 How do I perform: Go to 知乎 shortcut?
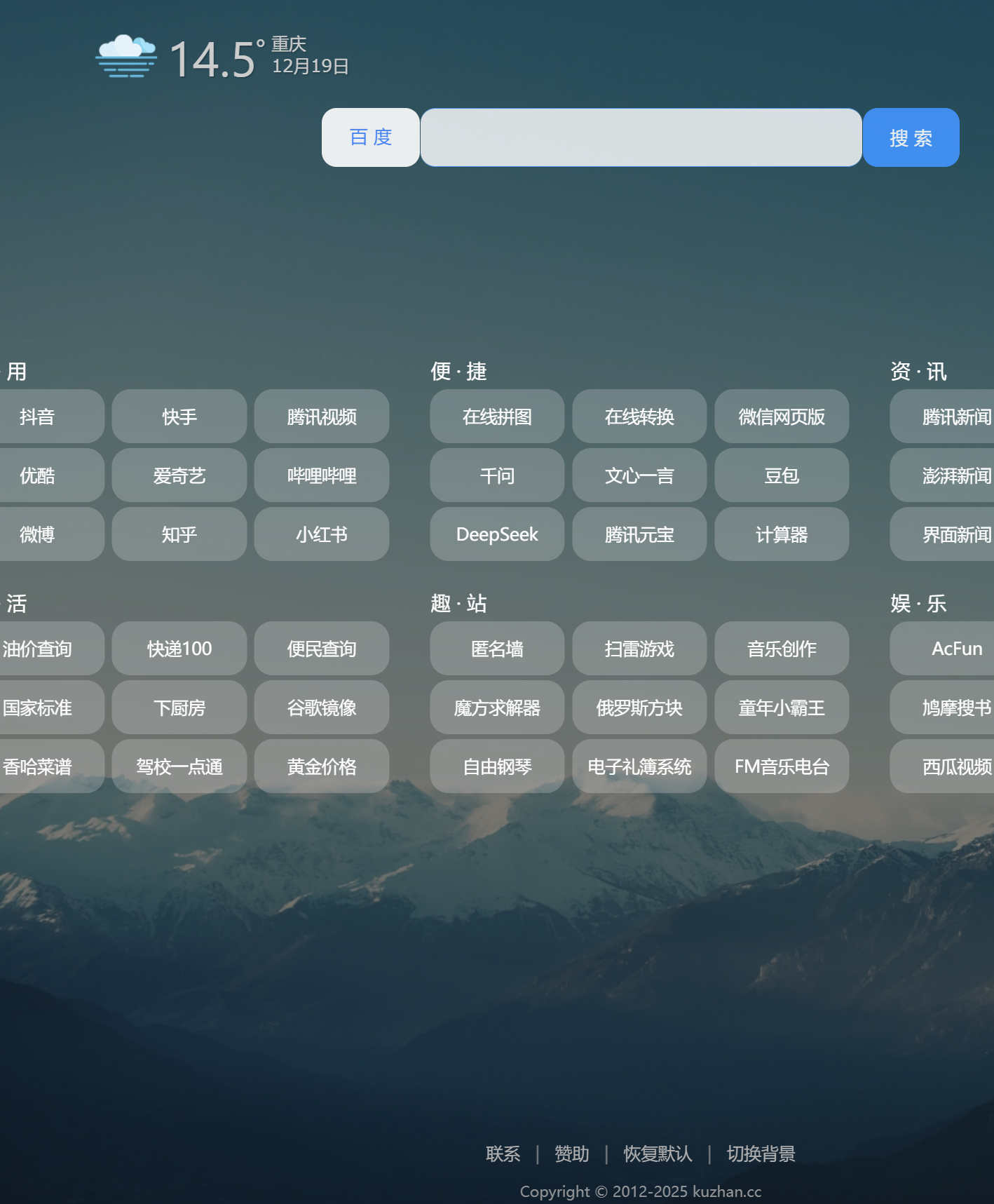tap(179, 534)
